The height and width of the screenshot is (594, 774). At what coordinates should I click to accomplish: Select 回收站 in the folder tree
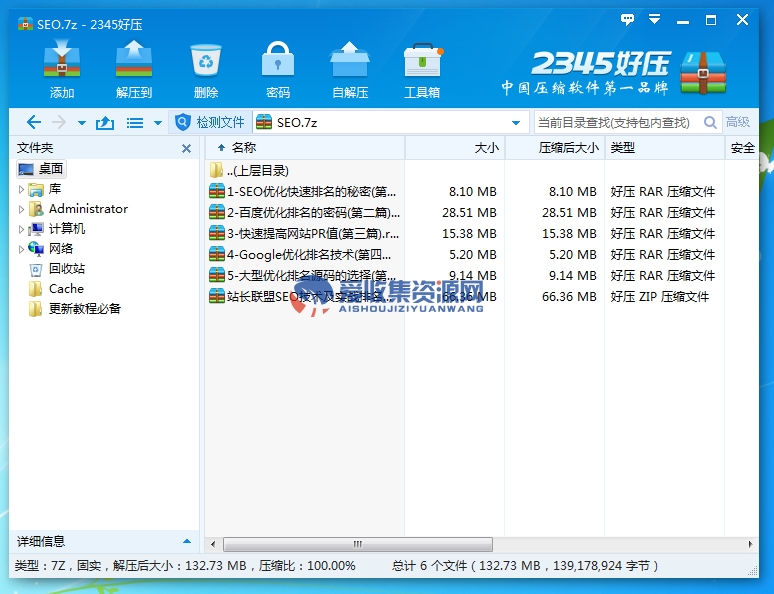pyautogui.click(x=67, y=269)
